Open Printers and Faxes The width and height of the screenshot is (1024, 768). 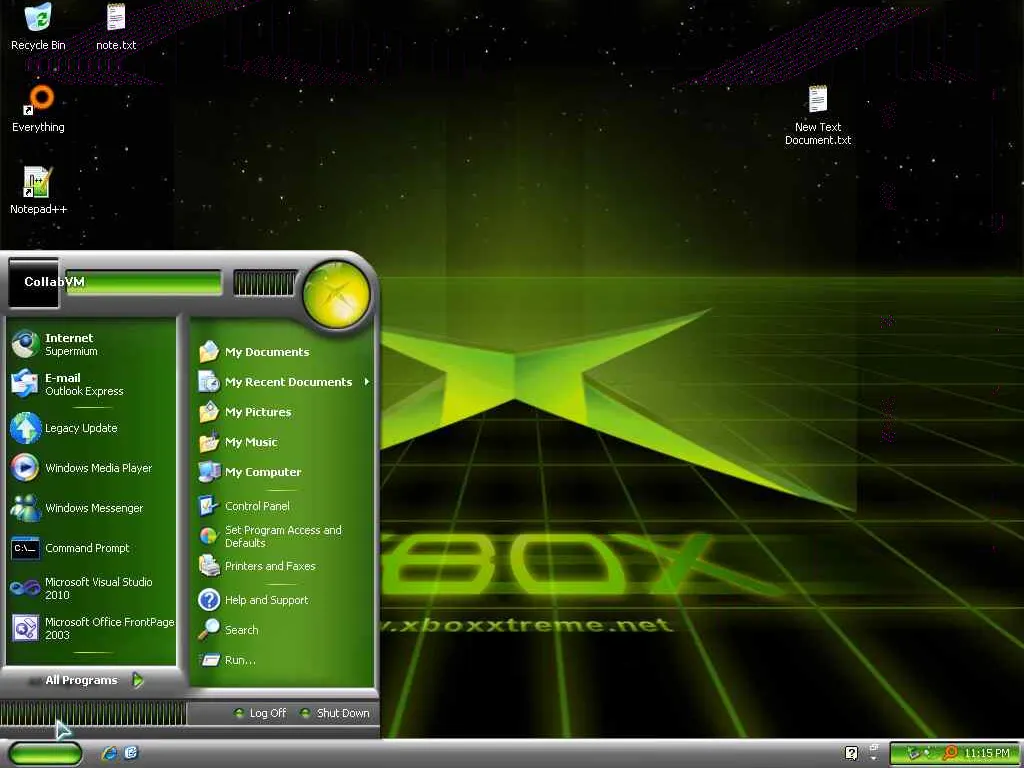[x=283, y=566]
